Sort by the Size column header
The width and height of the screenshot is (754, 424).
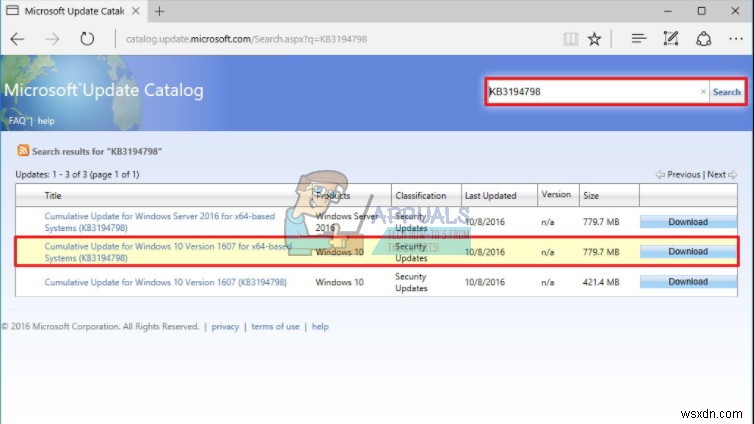click(x=591, y=195)
